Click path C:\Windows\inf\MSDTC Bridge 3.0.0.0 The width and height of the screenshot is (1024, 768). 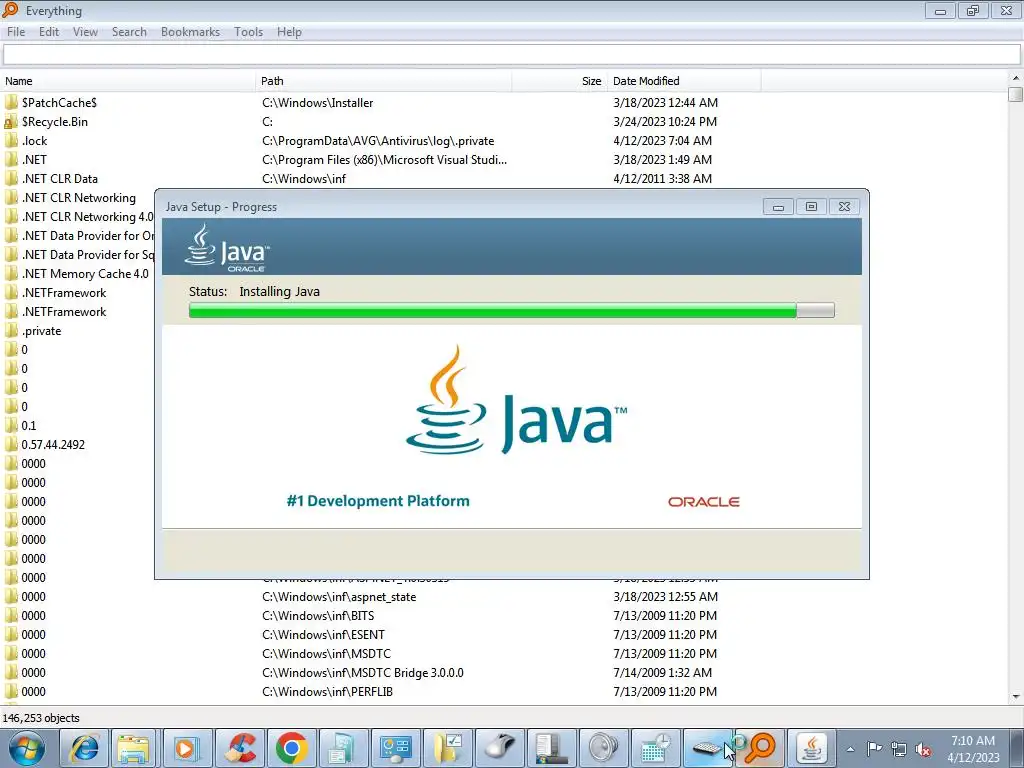click(x=362, y=673)
